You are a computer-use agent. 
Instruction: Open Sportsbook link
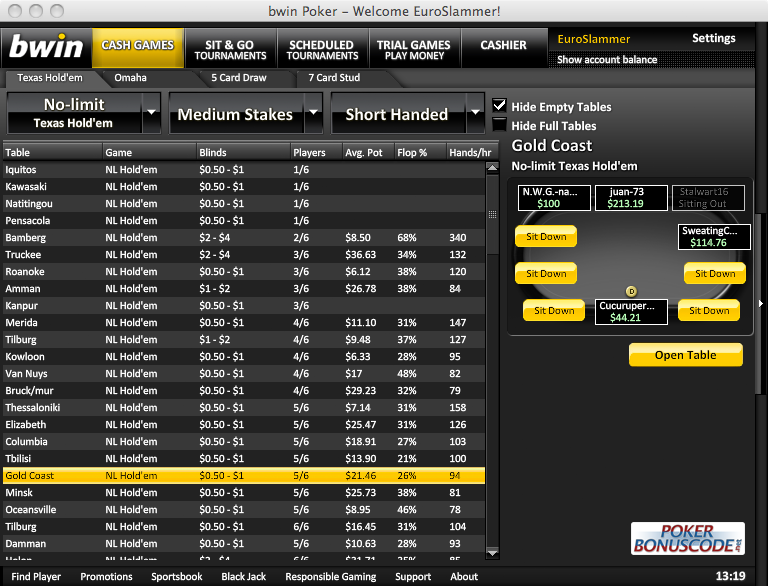pos(177,577)
